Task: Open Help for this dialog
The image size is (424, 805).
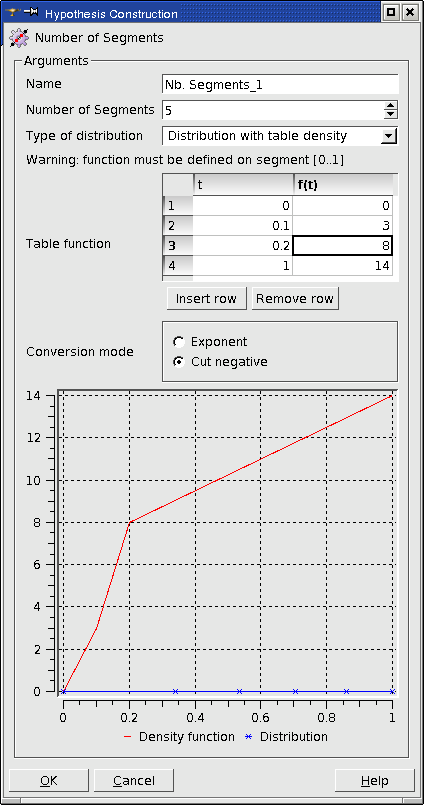Action: (375, 781)
